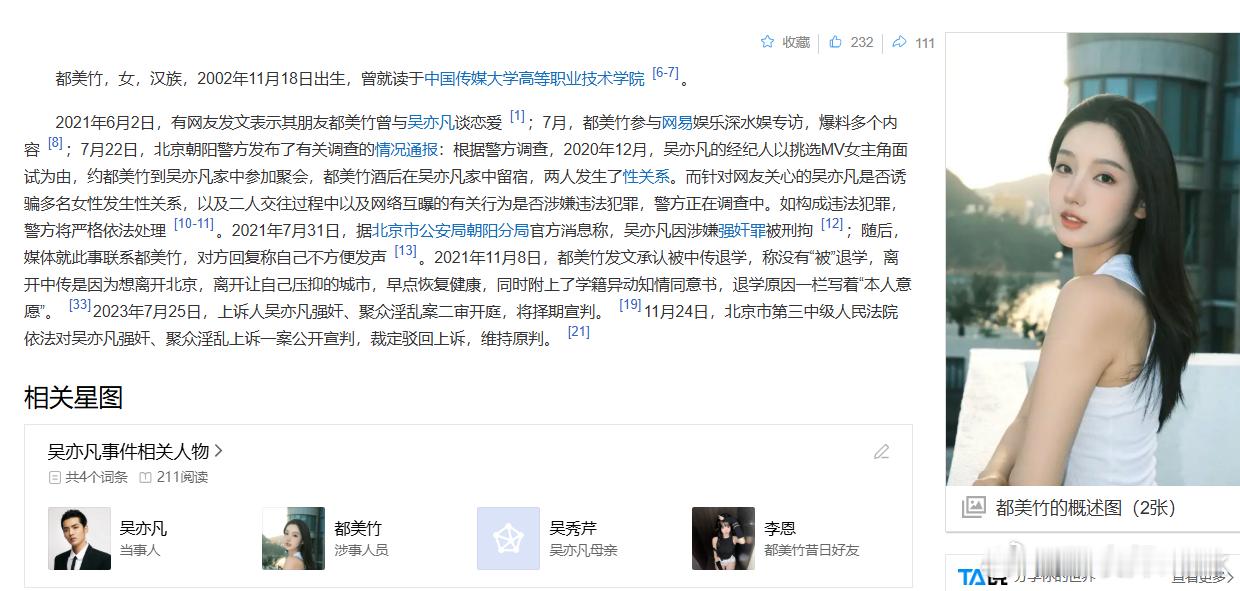Expand 吴亦凡事件相关人物 chevron

tap(219, 451)
